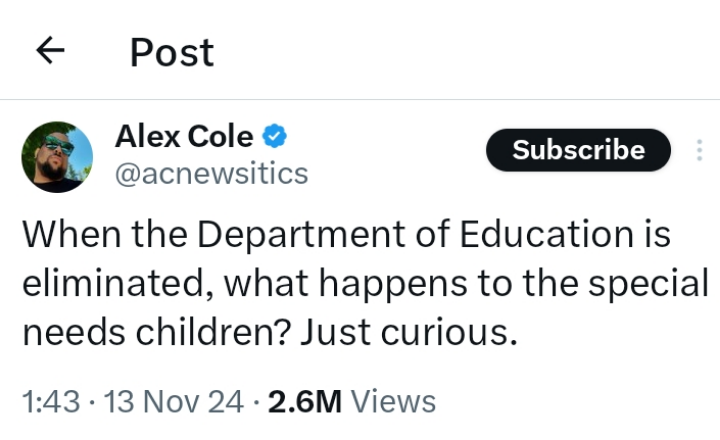Click the word Cole in the author name
The width and height of the screenshot is (720, 440).
[220, 136]
